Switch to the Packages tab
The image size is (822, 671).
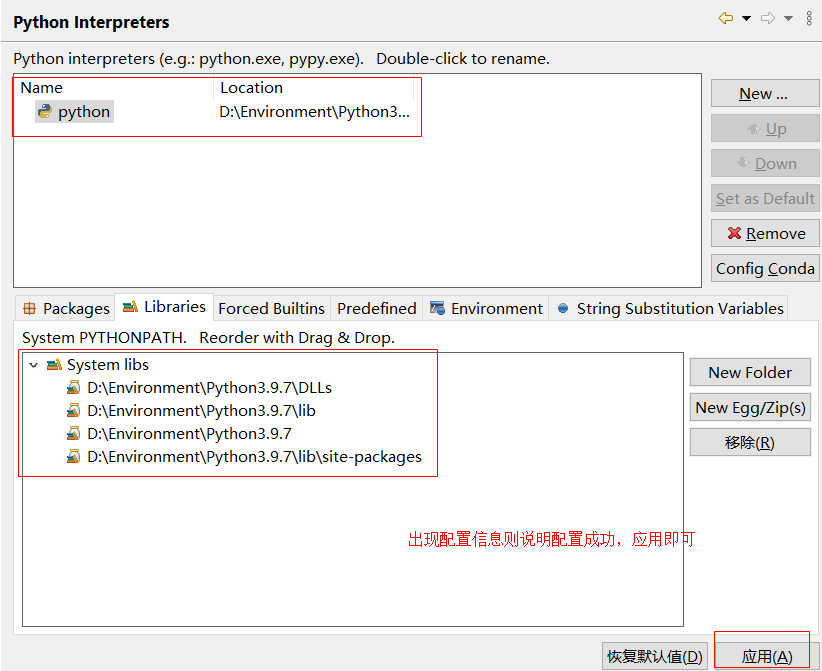66,308
